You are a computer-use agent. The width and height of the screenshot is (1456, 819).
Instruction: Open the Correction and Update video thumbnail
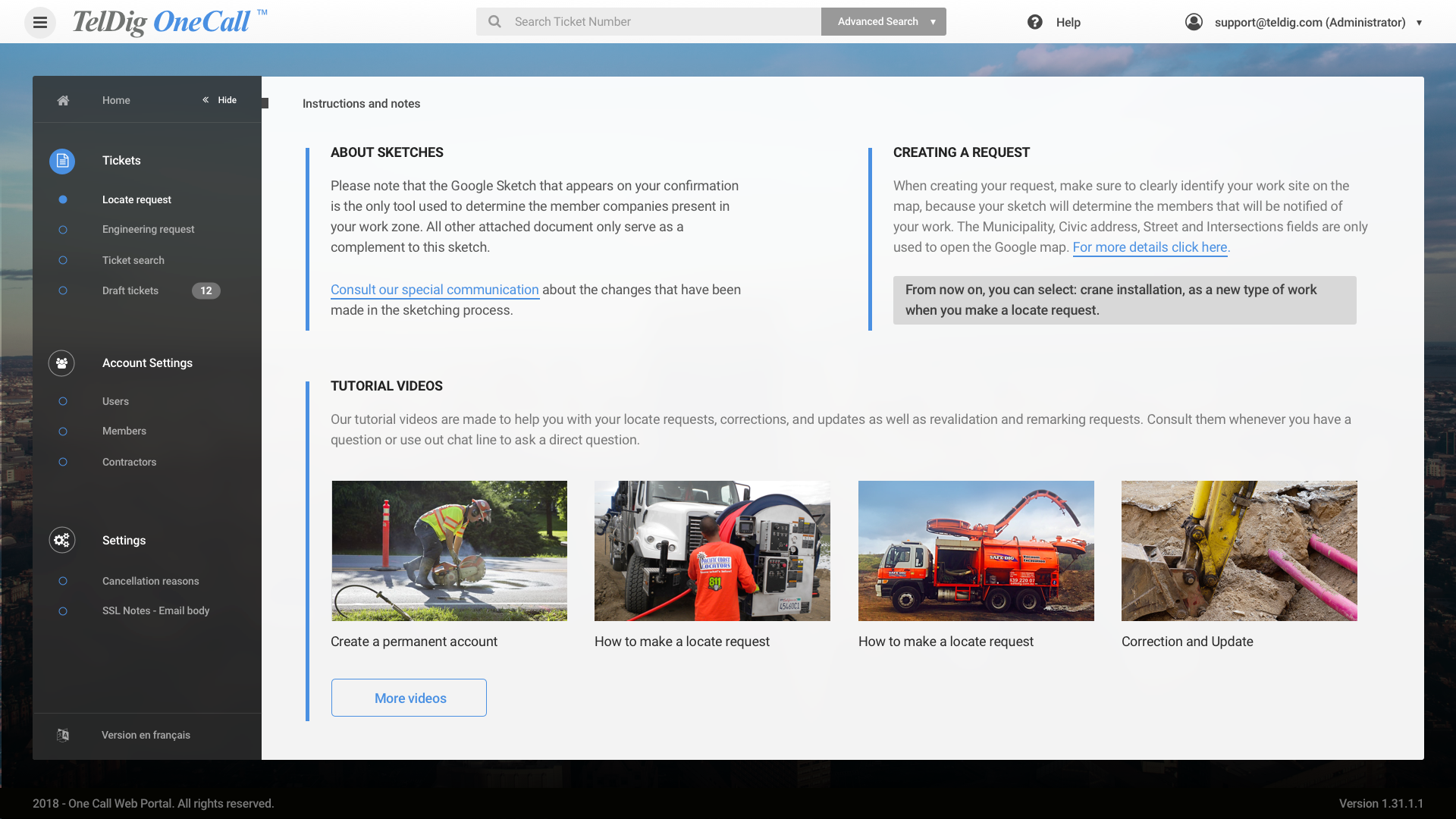click(1239, 551)
